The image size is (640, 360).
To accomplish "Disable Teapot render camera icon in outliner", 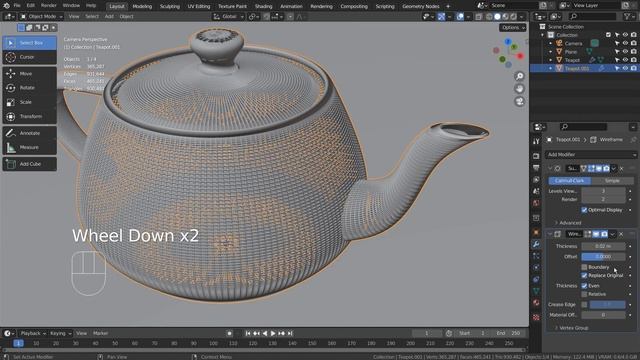I will coord(633,60).
